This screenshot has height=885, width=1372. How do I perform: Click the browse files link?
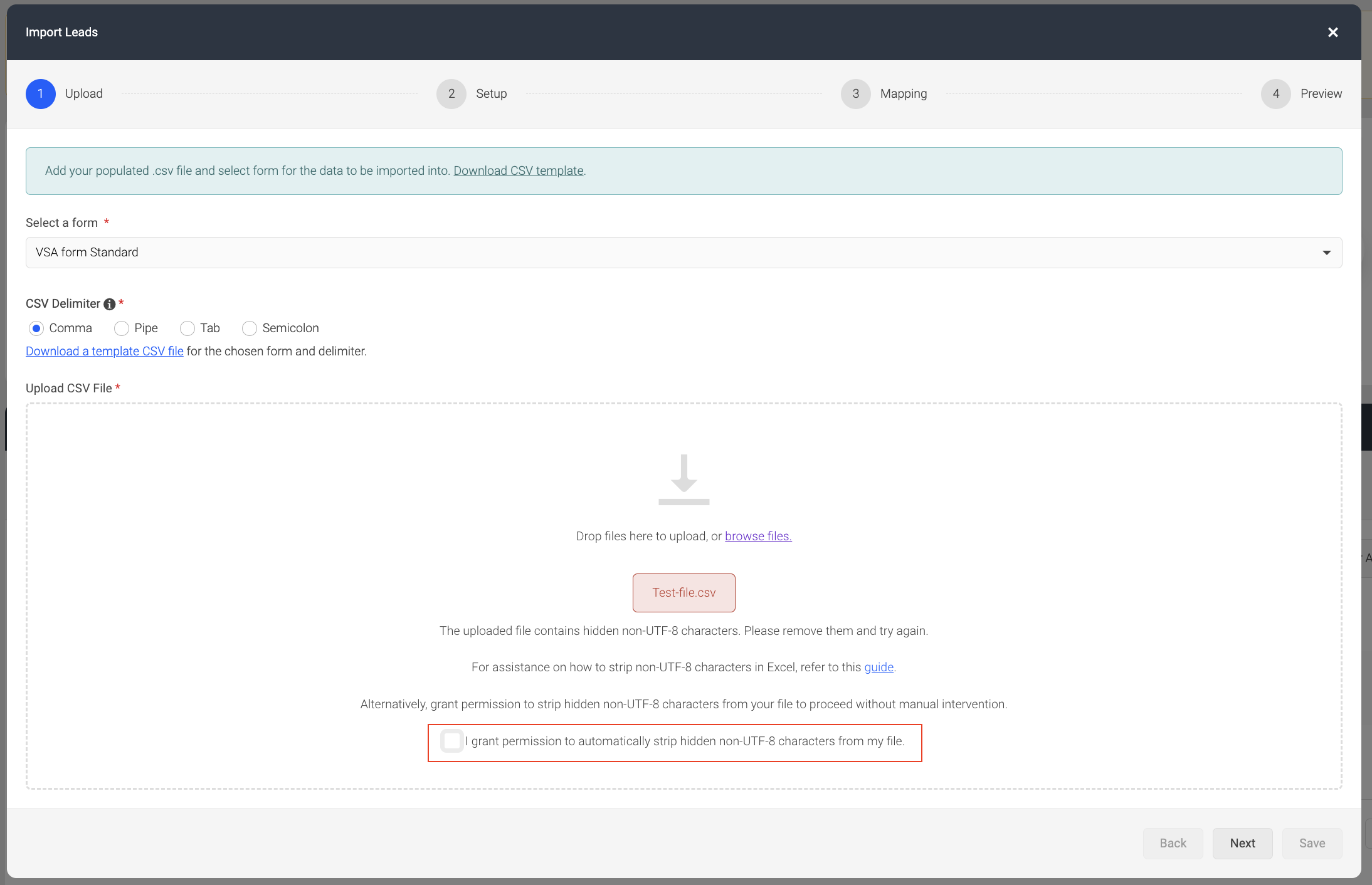pos(758,536)
